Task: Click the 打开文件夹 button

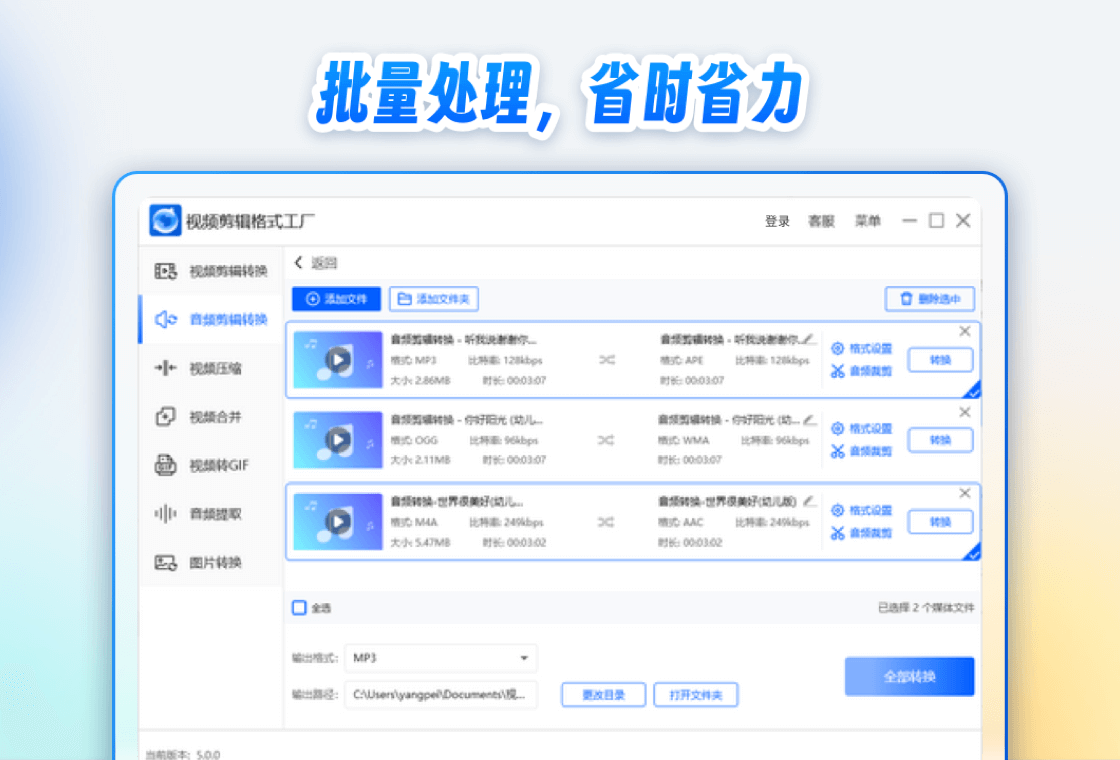Action: pos(696,694)
